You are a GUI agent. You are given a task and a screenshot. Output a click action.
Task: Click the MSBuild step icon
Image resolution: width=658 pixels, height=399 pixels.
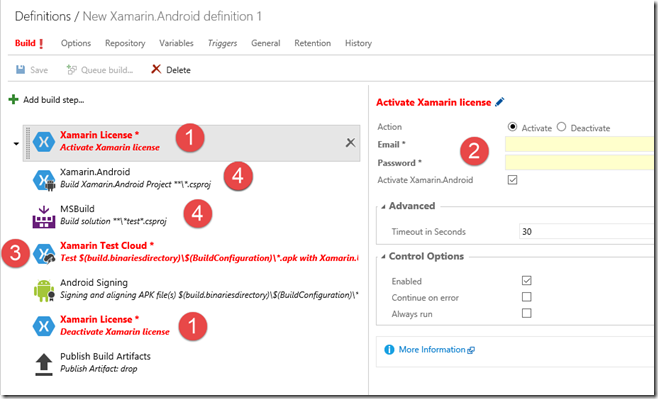click(44, 217)
